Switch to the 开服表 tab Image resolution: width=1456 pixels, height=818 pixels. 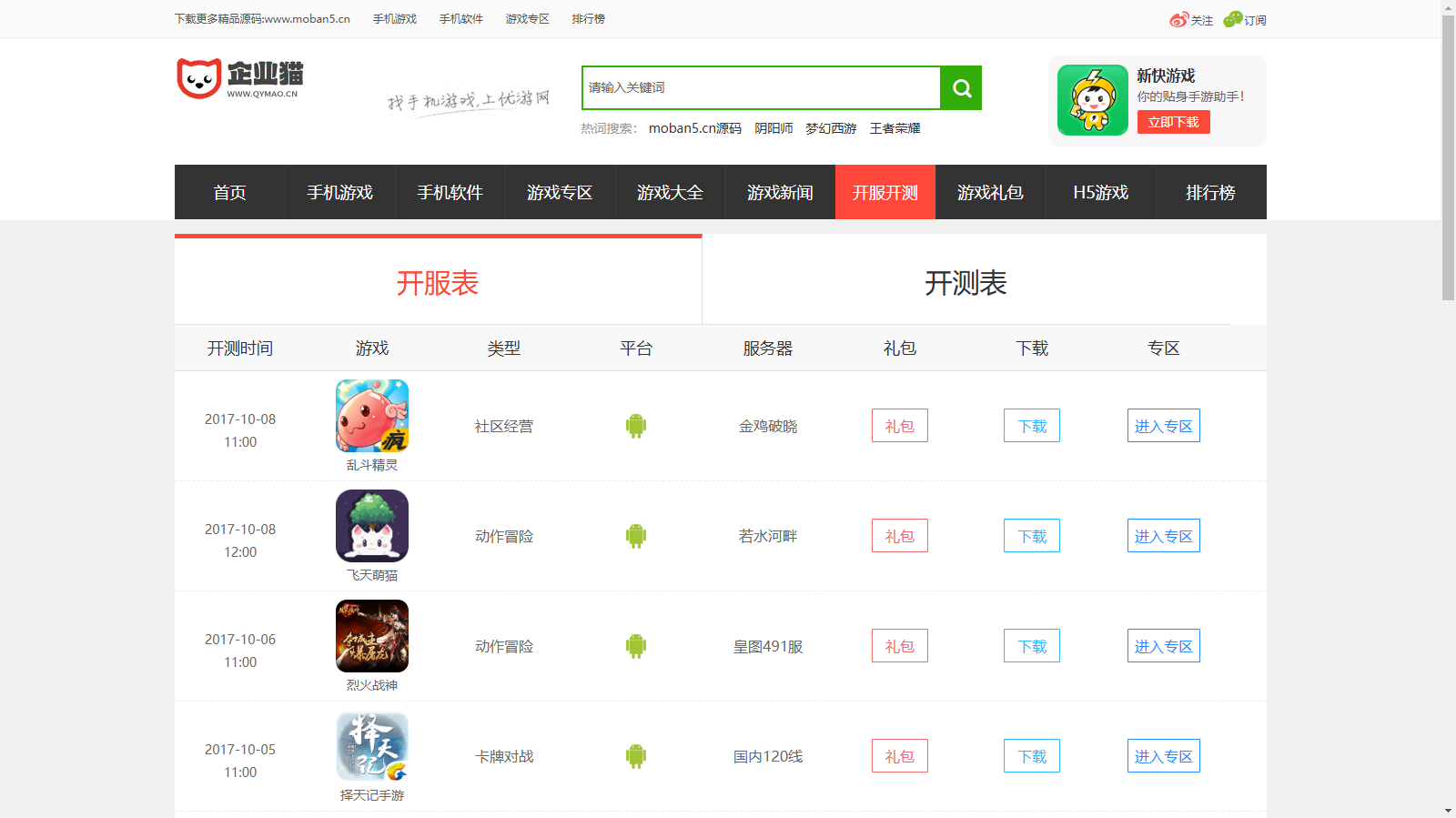(438, 280)
